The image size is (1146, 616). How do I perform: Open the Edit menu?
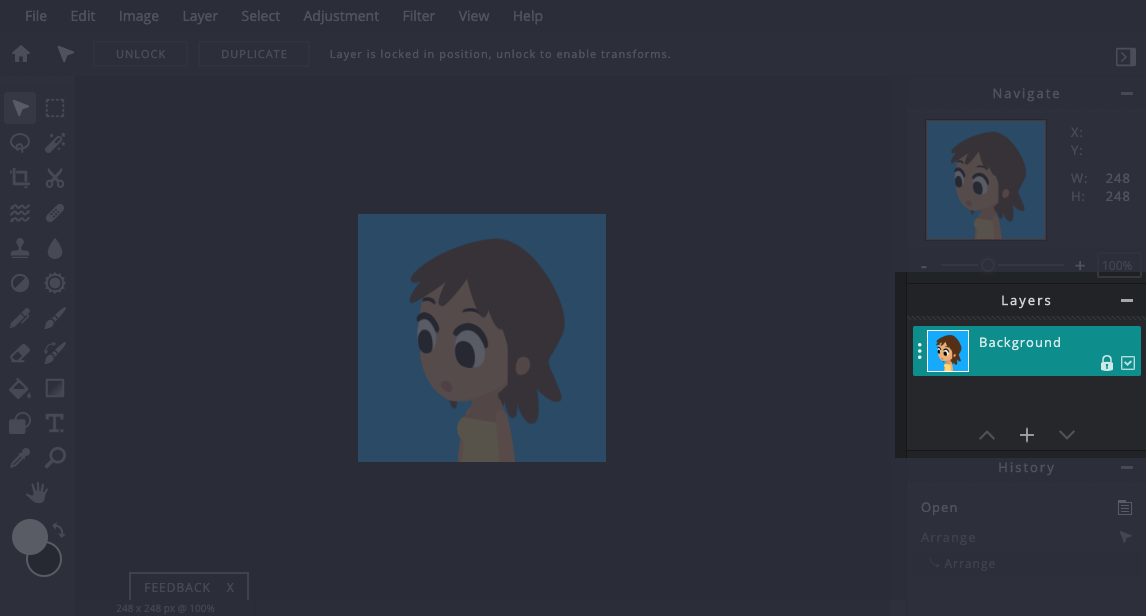coord(83,16)
